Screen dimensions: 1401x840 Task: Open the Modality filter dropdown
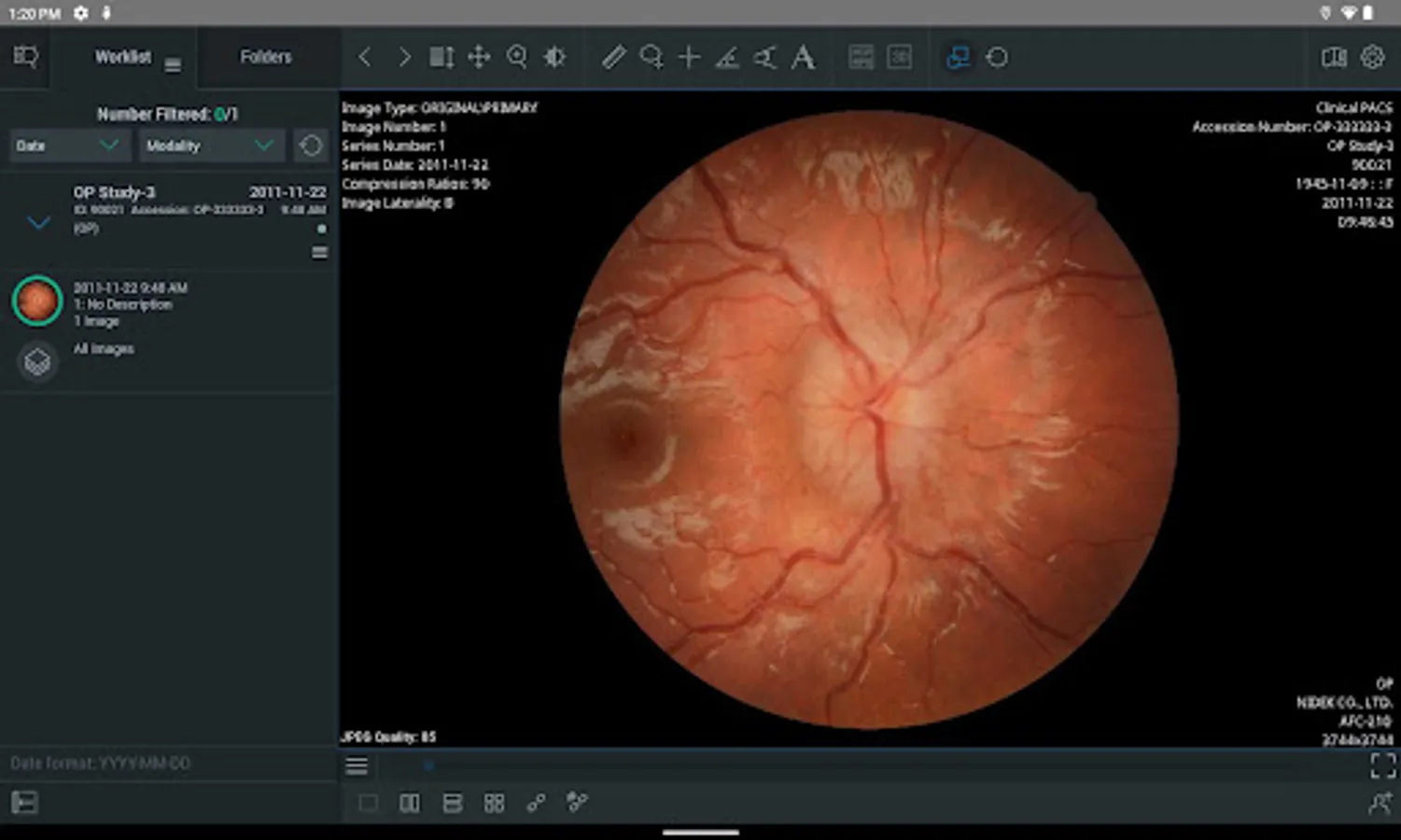[x=209, y=146]
